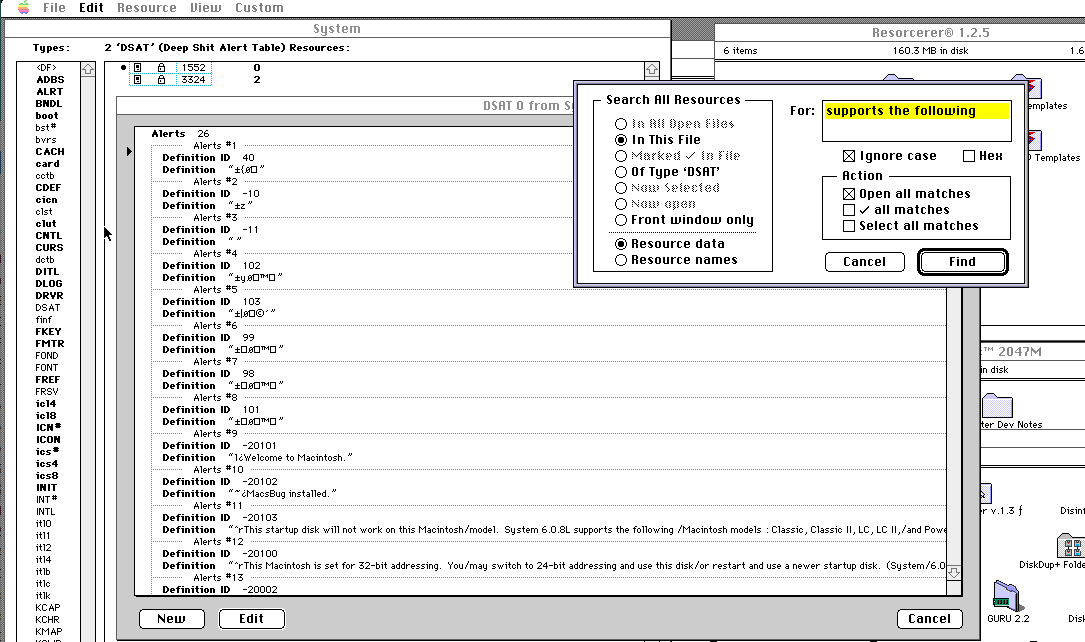Select the ICON resource type
The height and width of the screenshot is (642, 1085).
(x=48, y=440)
